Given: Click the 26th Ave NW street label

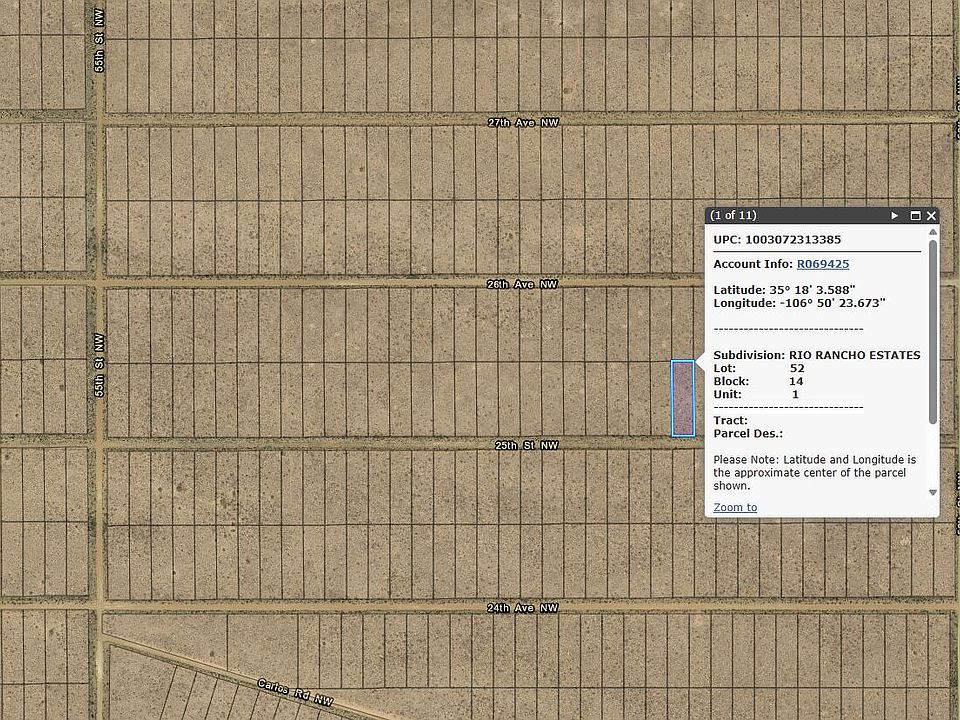Looking at the screenshot, I should point(522,284).
